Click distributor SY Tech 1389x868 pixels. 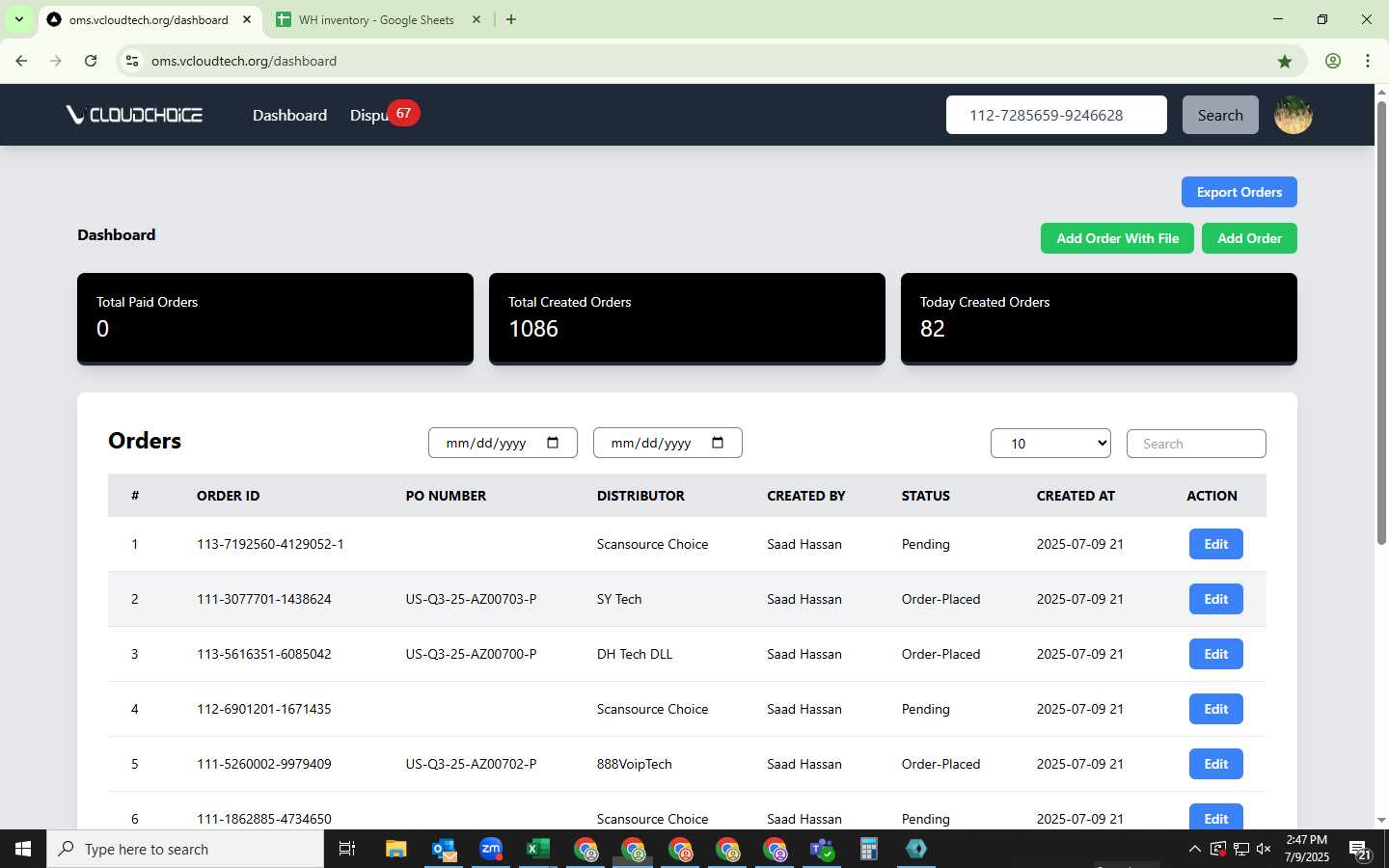[619, 599]
